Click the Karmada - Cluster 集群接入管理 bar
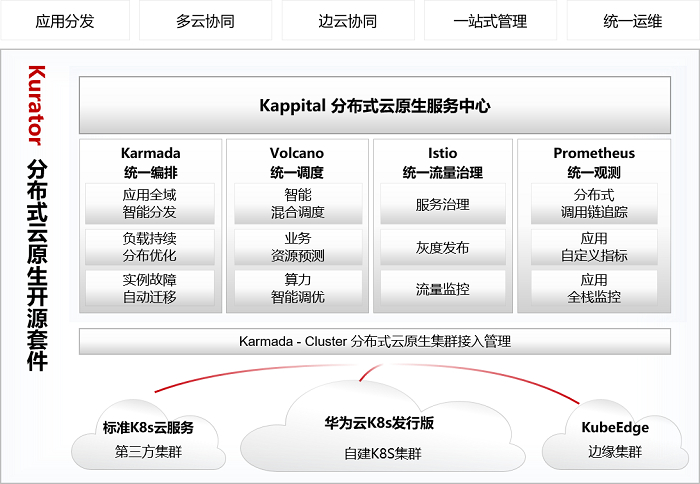700x484 pixels. pos(375,342)
